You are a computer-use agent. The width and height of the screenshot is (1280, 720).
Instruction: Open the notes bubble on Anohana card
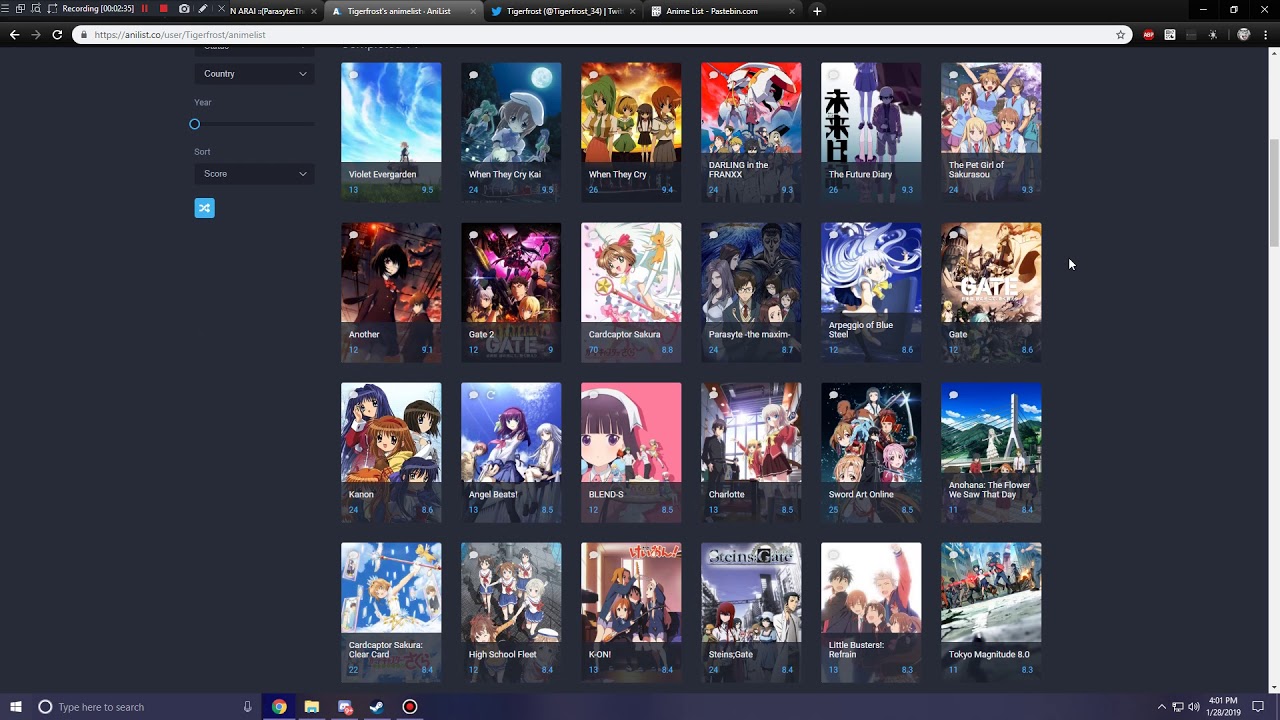tap(953, 395)
